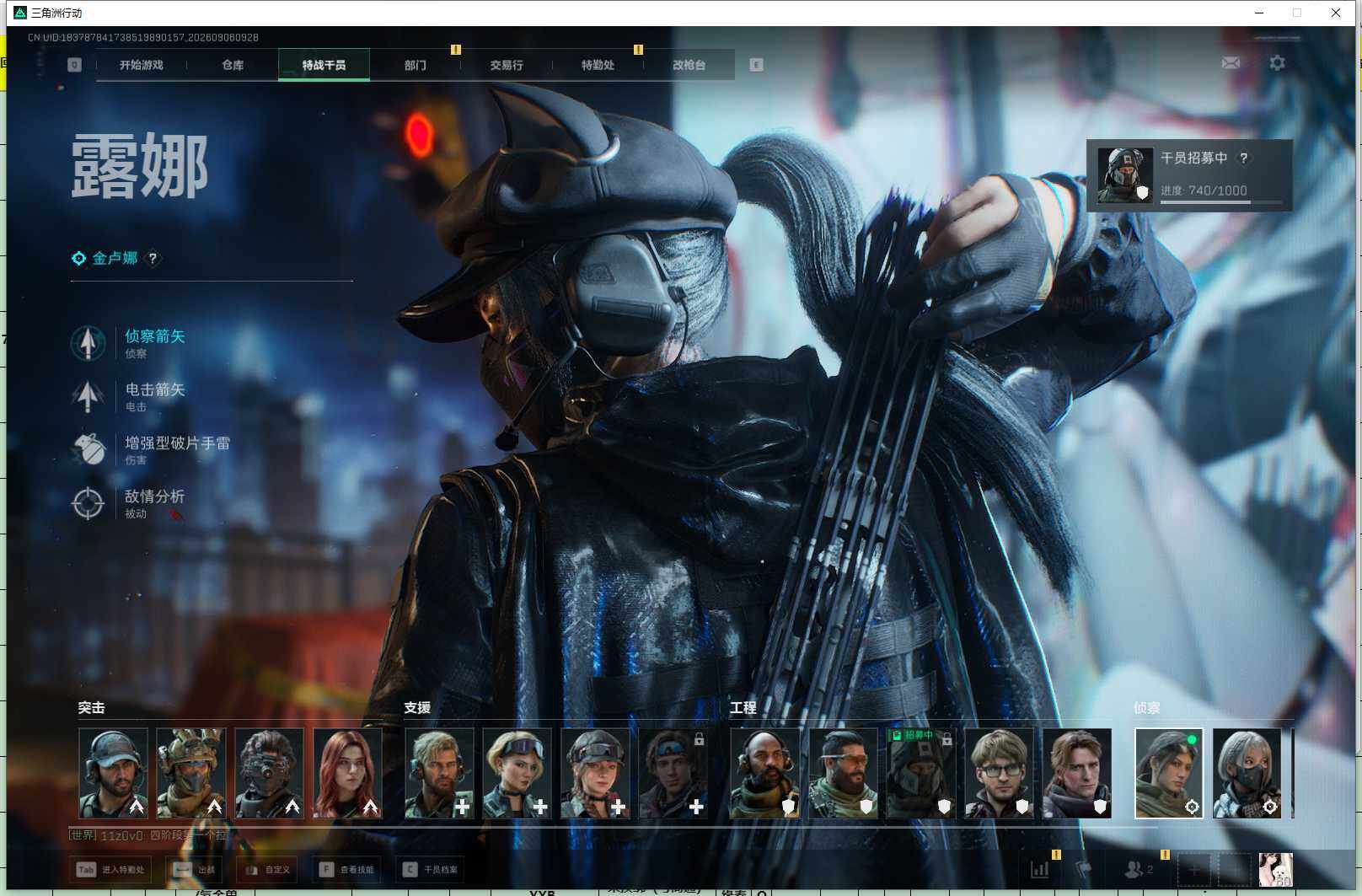Select the 增强型破片手雷 grenade icon
The width and height of the screenshot is (1362, 896).
click(88, 449)
